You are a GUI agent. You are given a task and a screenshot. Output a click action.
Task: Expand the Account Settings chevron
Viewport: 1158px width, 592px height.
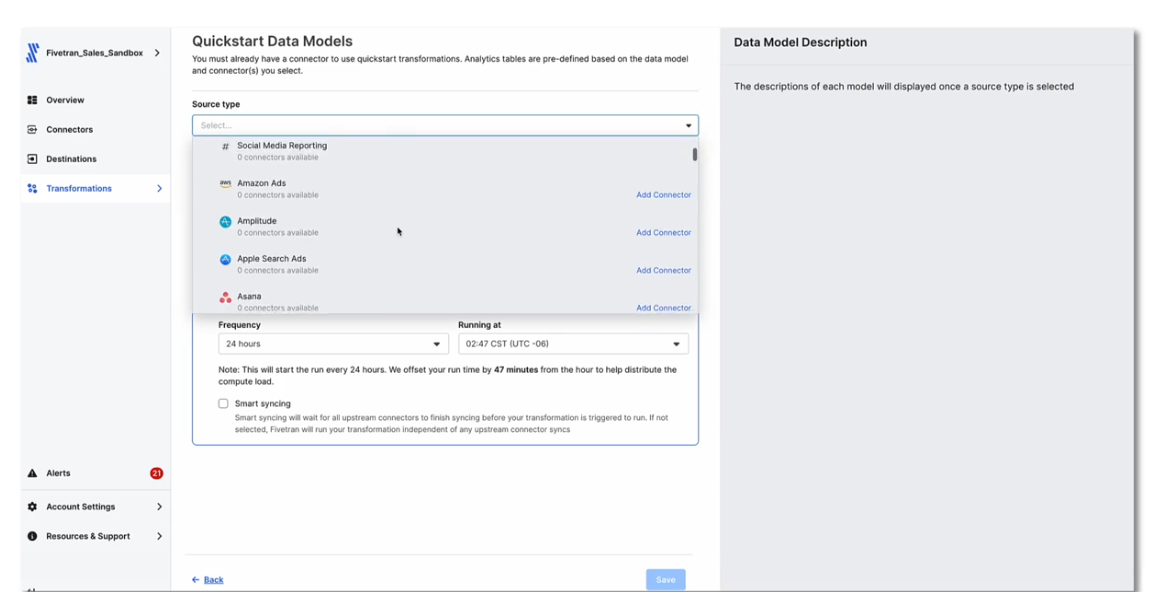coord(160,506)
